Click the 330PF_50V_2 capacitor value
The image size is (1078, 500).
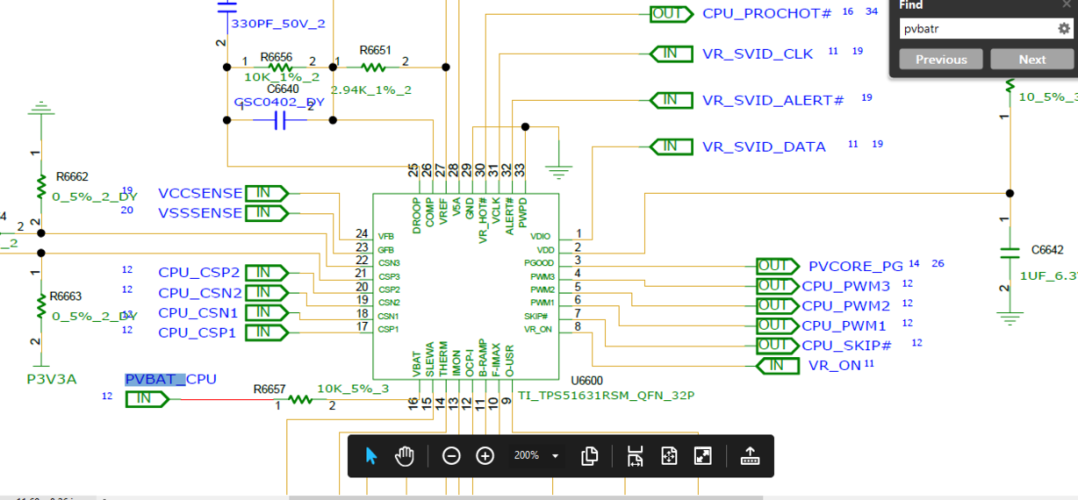tap(278, 23)
